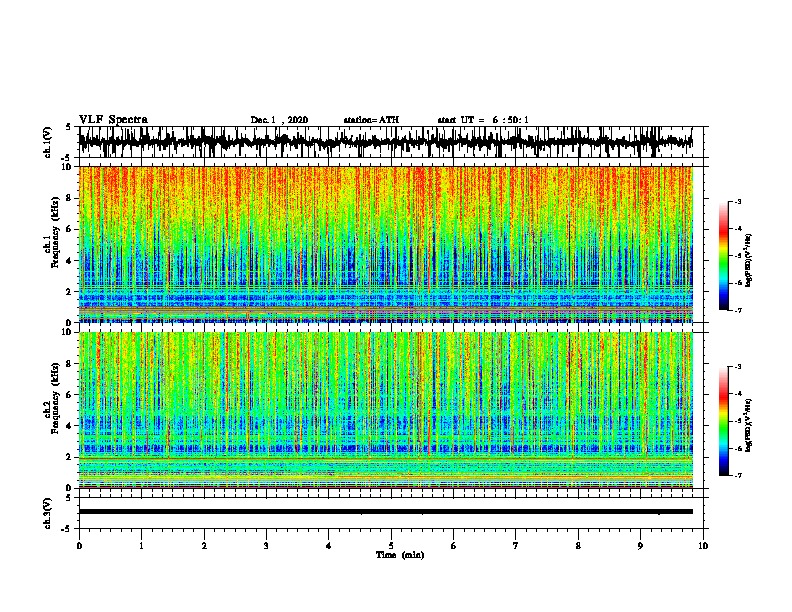Click time axis tick label "7"

click(516, 546)
